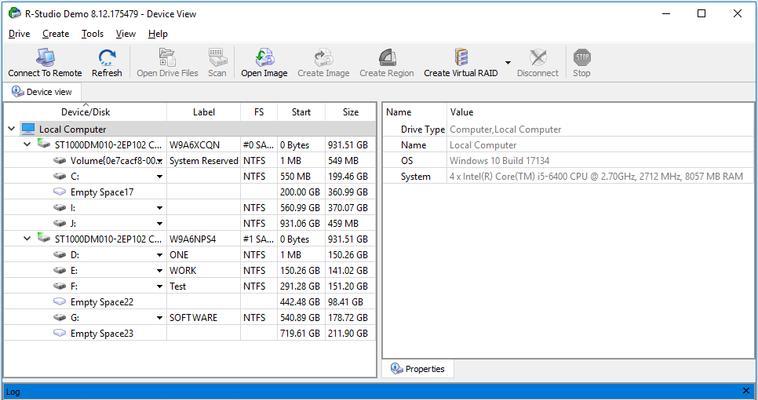Image resolution: width=758 pixels, height=400 pixels.
Task: Click the Label column header
Action: 204,112
